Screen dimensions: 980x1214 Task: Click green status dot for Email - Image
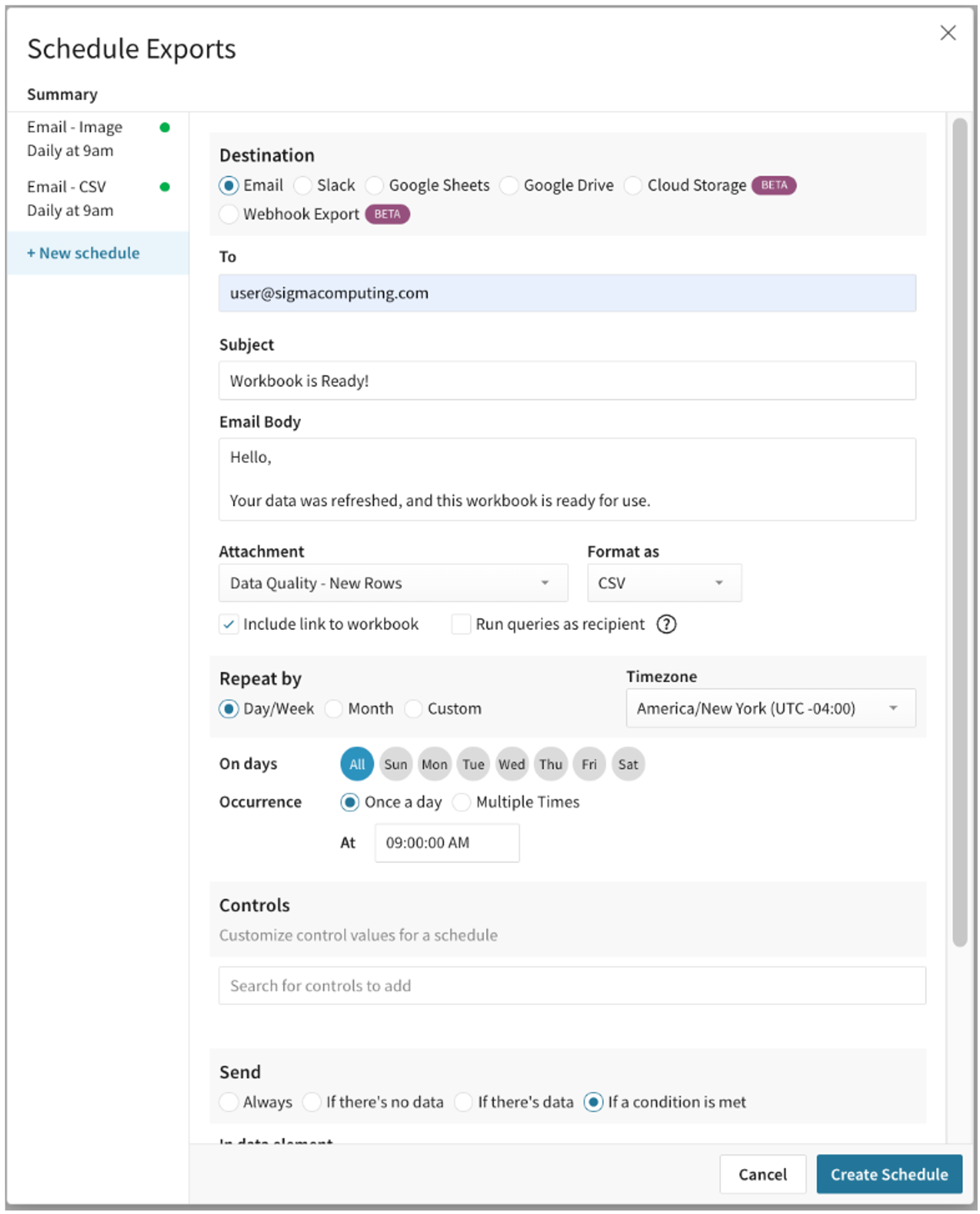(x=165, y=127)
